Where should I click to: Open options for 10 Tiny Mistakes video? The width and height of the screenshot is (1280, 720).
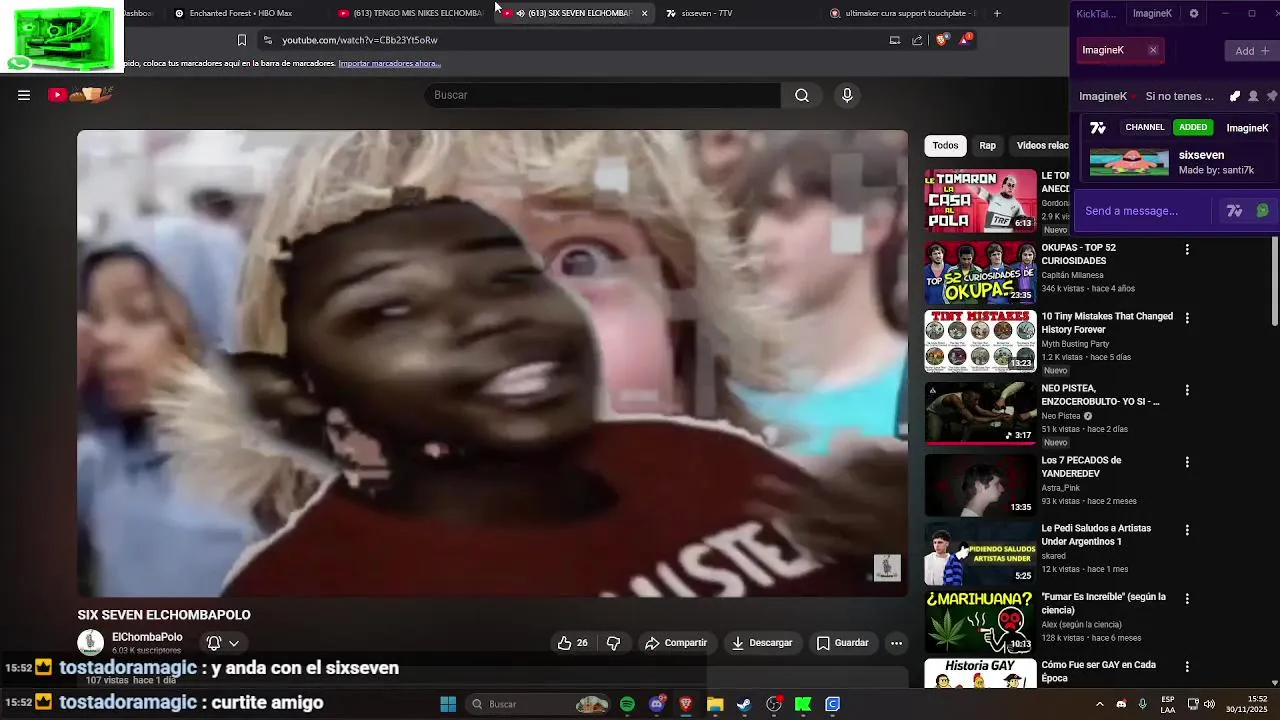pos(1187,318)
